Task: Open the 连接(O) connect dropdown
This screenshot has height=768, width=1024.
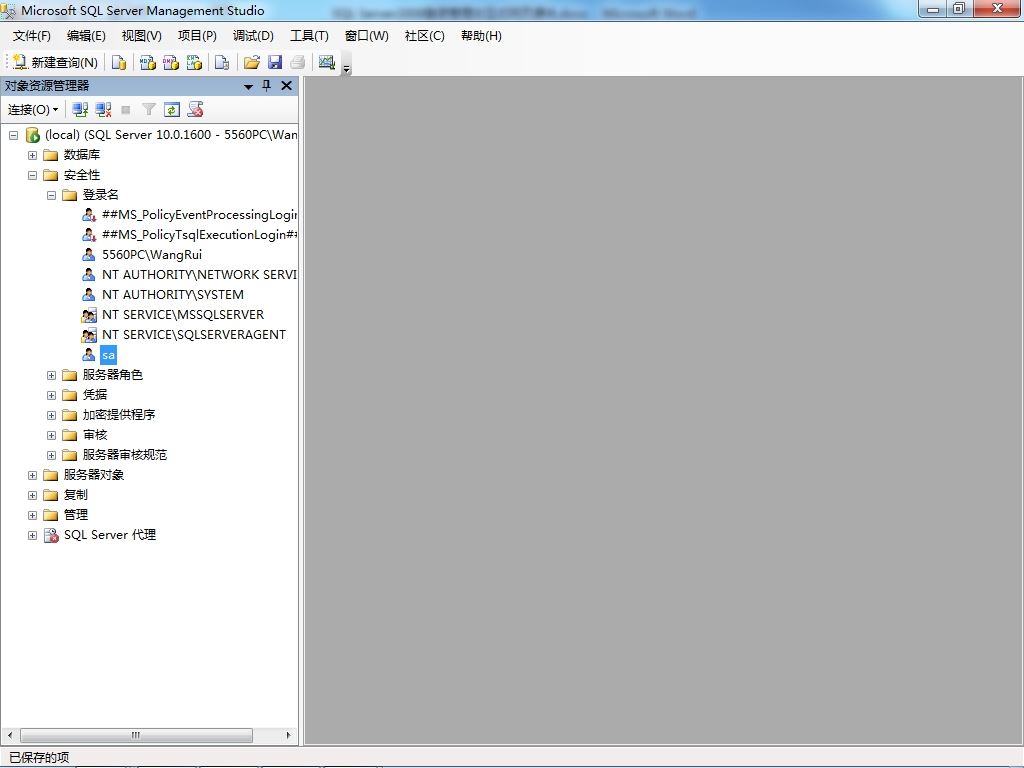Action: tap(33, 110)
